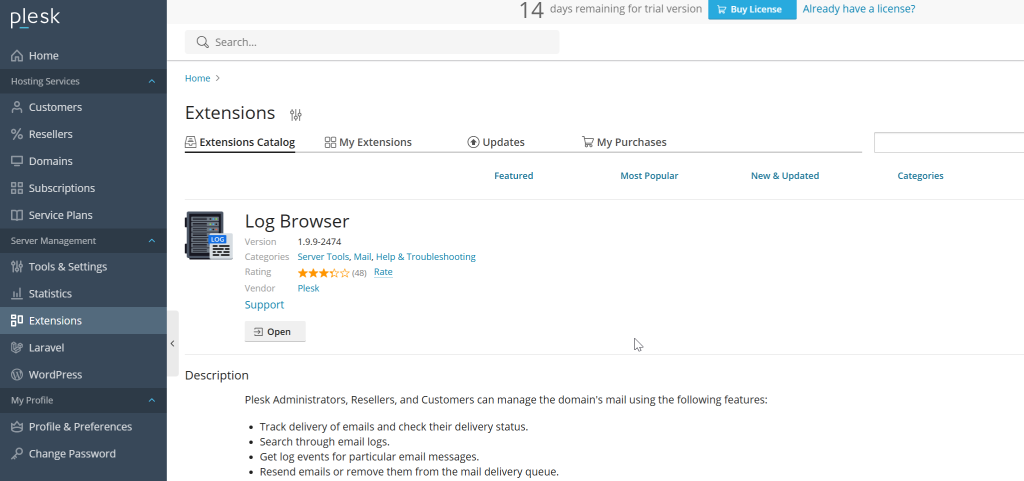Viewport: 1024px width, 481px height.
Task: Click the Rate link
Action: coord(383,272)
